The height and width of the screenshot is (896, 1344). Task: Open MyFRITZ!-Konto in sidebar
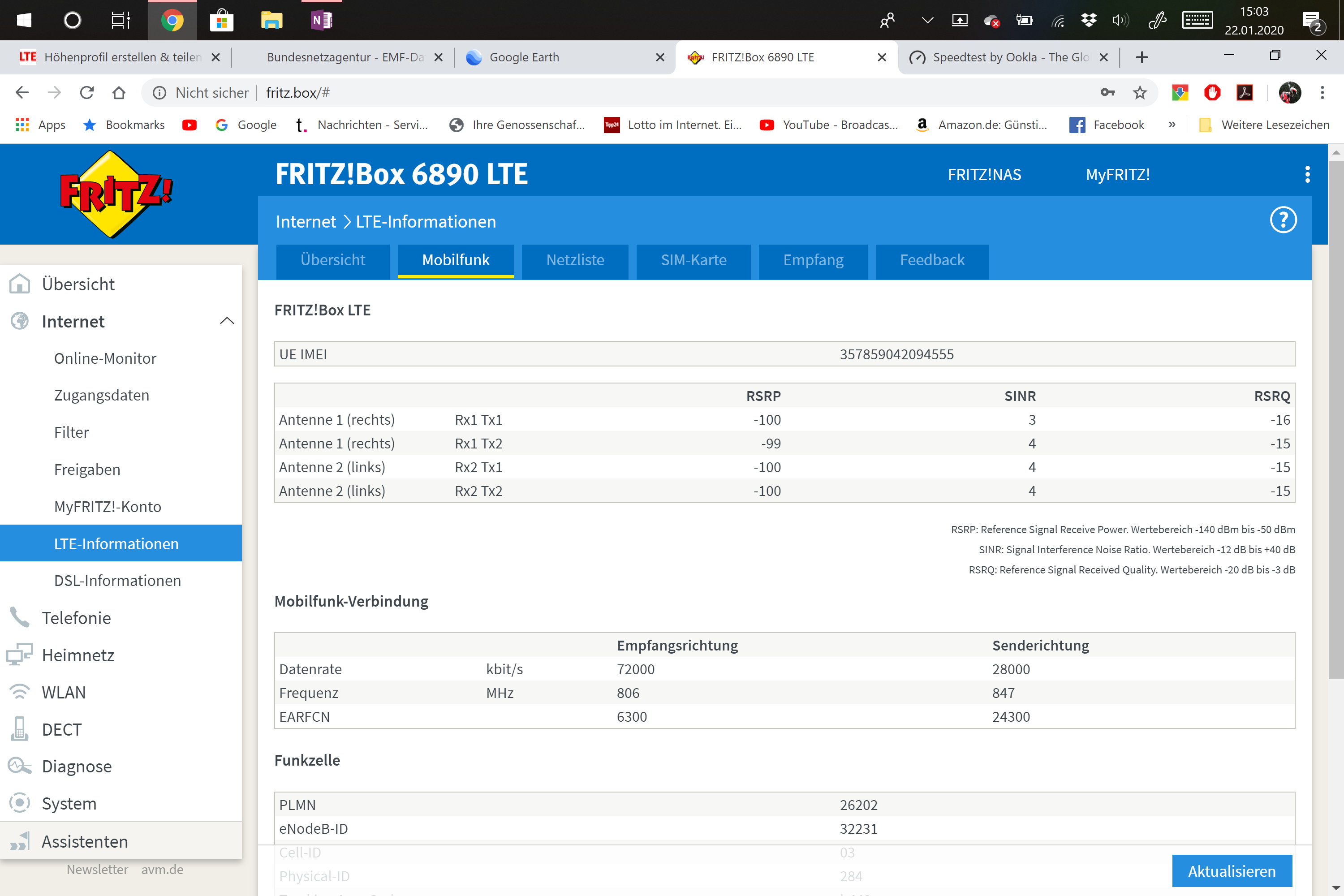(108, 507)
